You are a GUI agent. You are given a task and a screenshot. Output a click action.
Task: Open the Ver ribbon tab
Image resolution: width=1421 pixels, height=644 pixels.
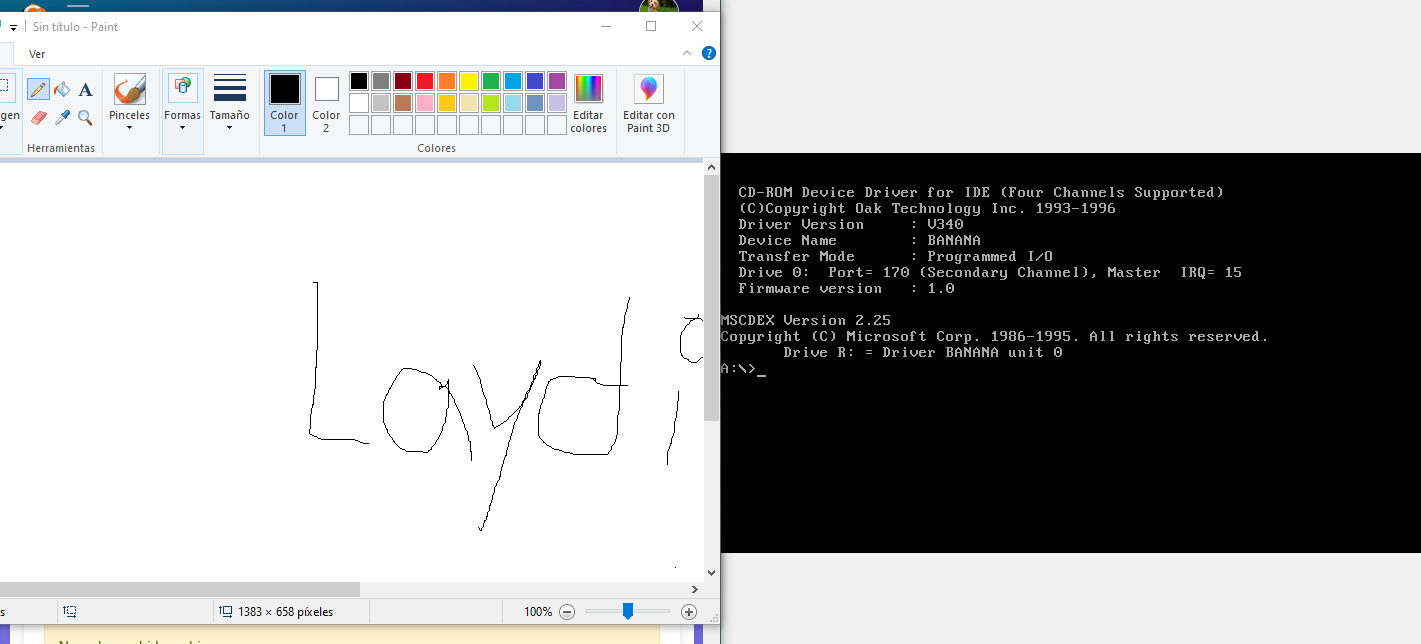tap(37, 54)
